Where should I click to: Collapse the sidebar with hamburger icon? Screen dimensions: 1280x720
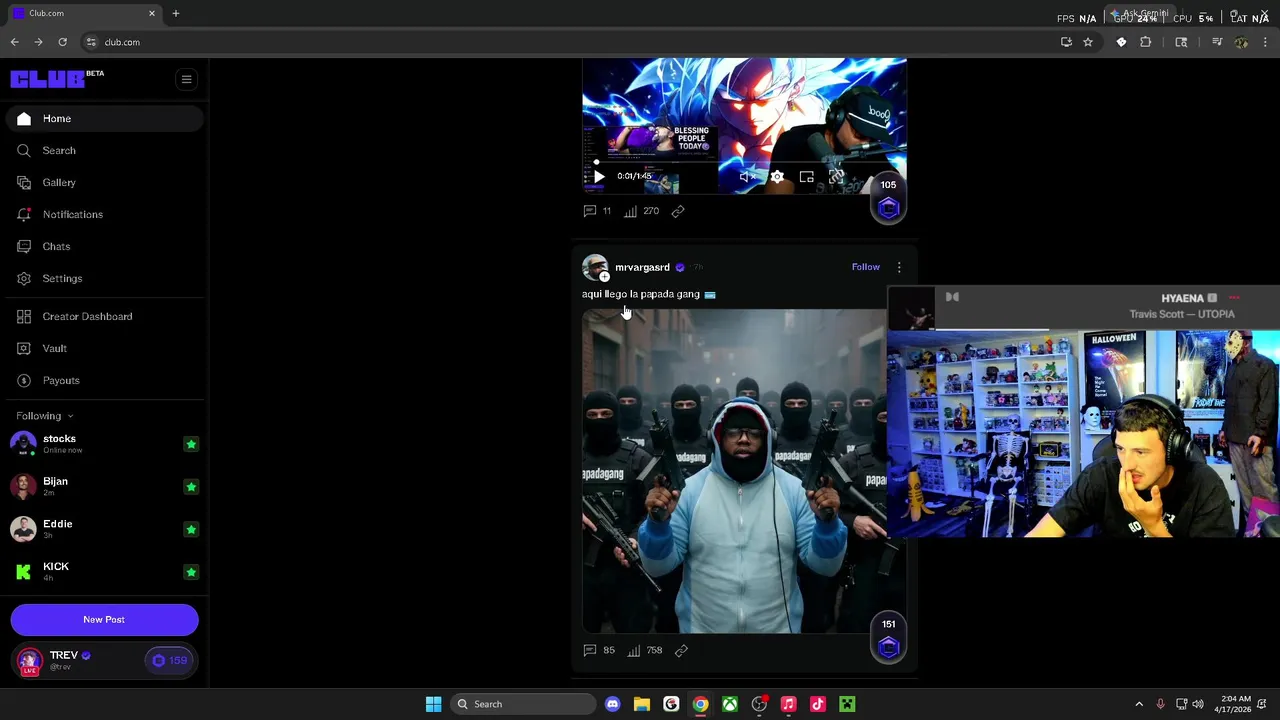point(186,79)
